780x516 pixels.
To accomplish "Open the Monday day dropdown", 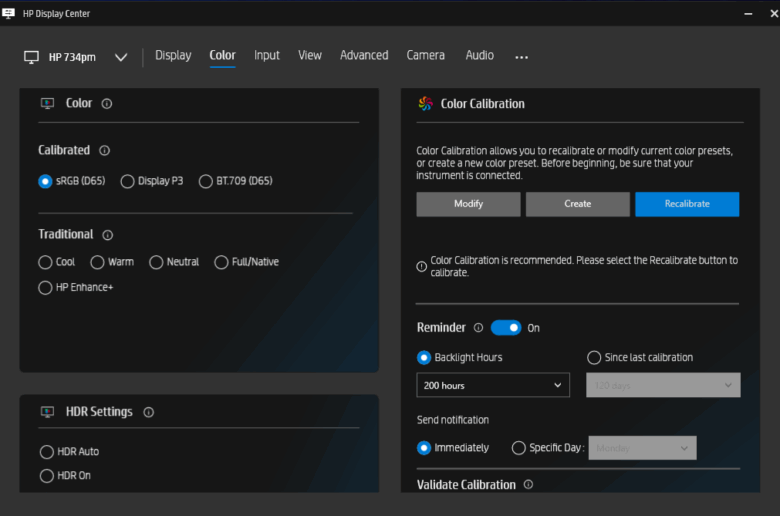I will point(642,448).
